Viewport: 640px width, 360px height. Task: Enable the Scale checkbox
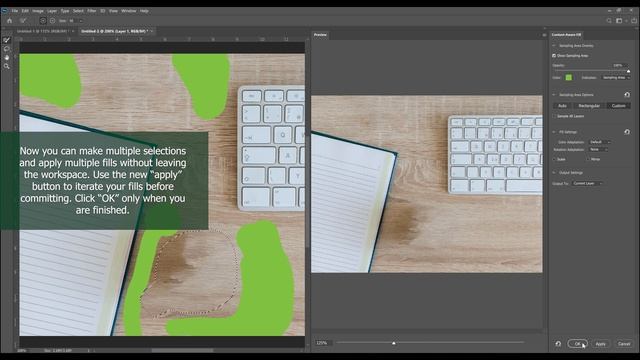click(x=554, y=159)
